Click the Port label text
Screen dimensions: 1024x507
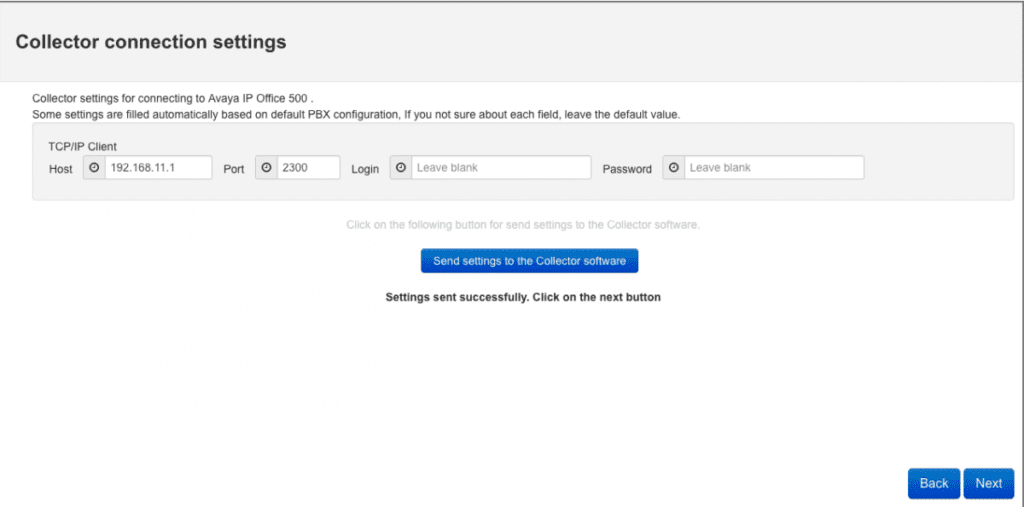pyautogui.click(x=234, y=169)
